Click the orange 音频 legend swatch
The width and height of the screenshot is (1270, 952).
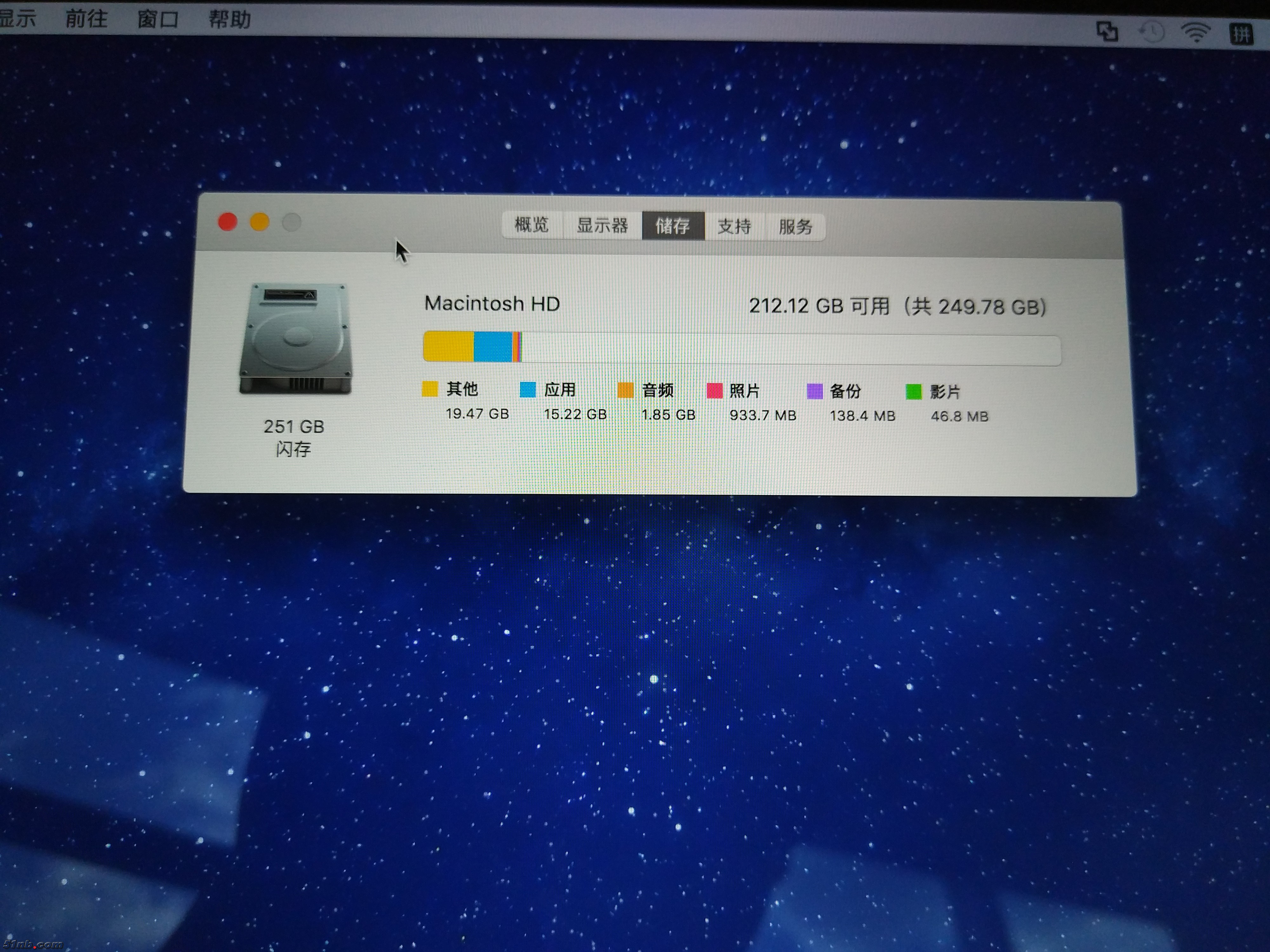point(625,390)
